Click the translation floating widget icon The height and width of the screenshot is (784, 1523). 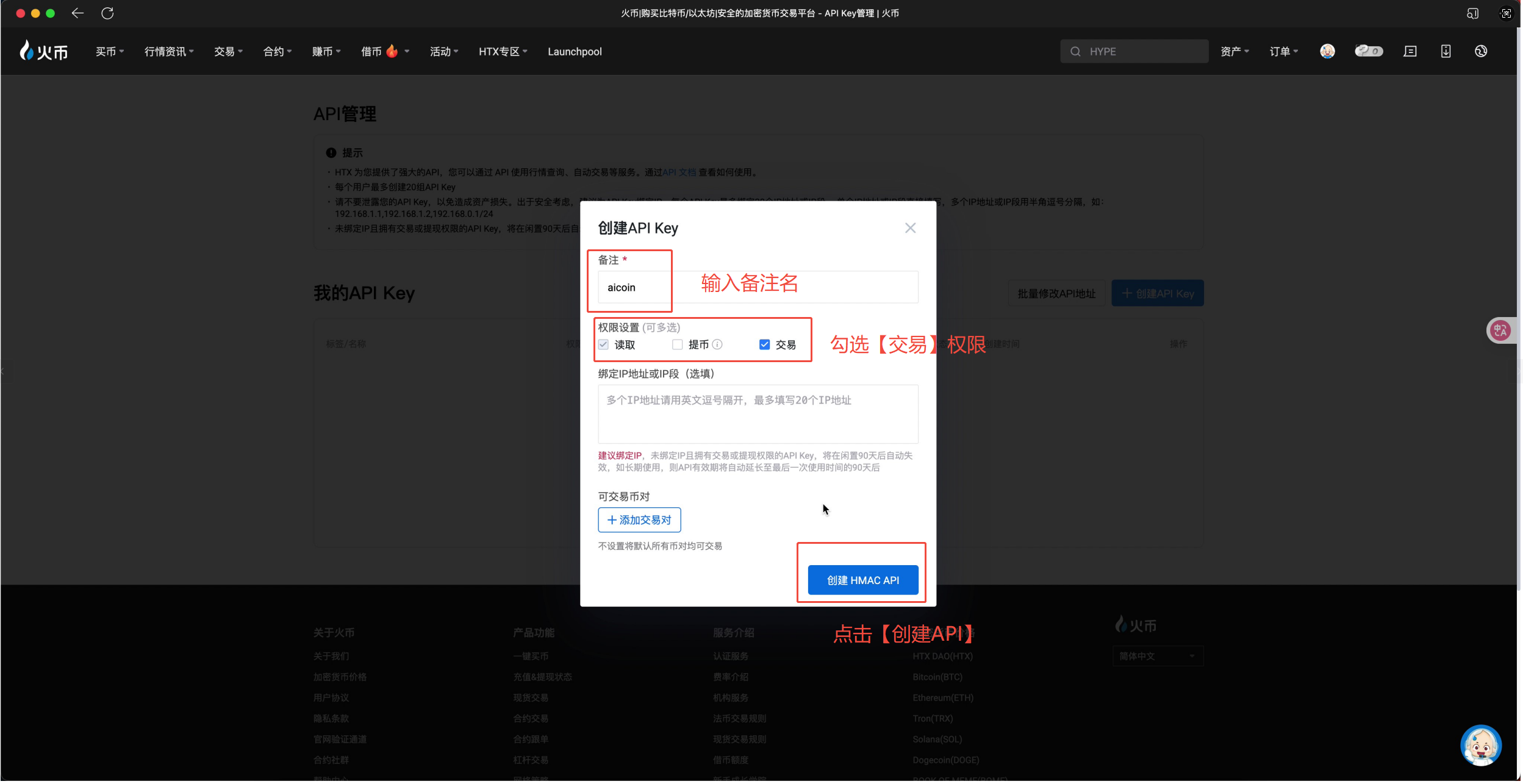coord(1500,330)
